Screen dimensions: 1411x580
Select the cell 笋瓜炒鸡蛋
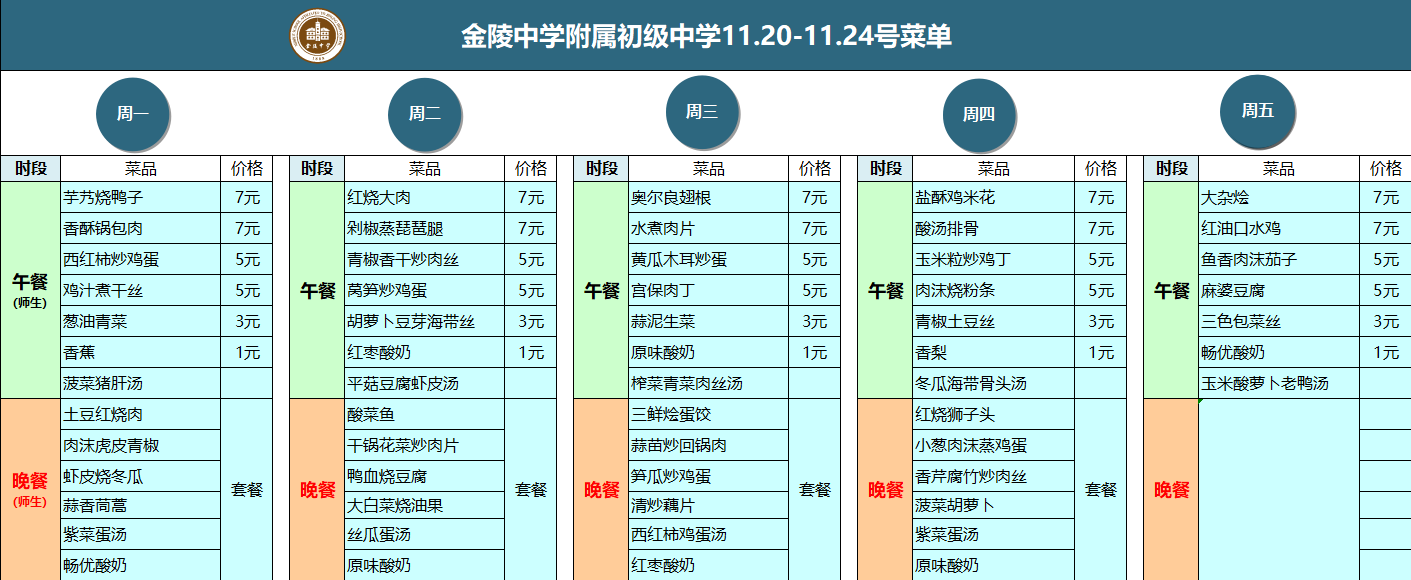pos(709,476)
